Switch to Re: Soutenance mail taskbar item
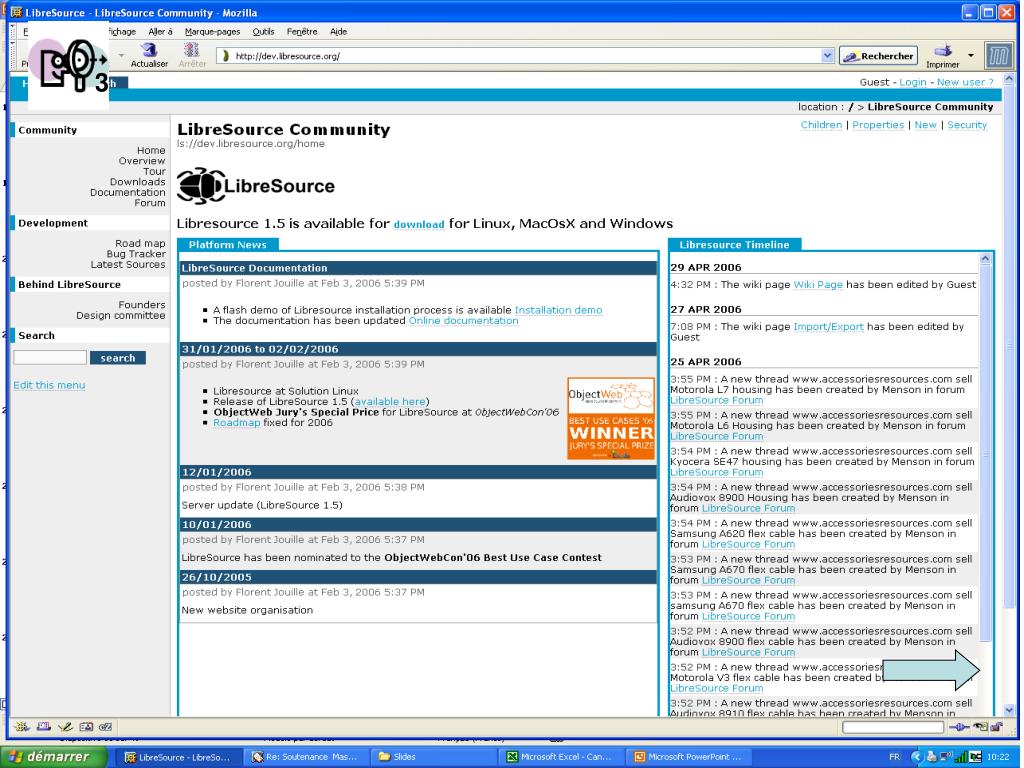This screenshot has width=1024, height=768. [x=306, y=757]
